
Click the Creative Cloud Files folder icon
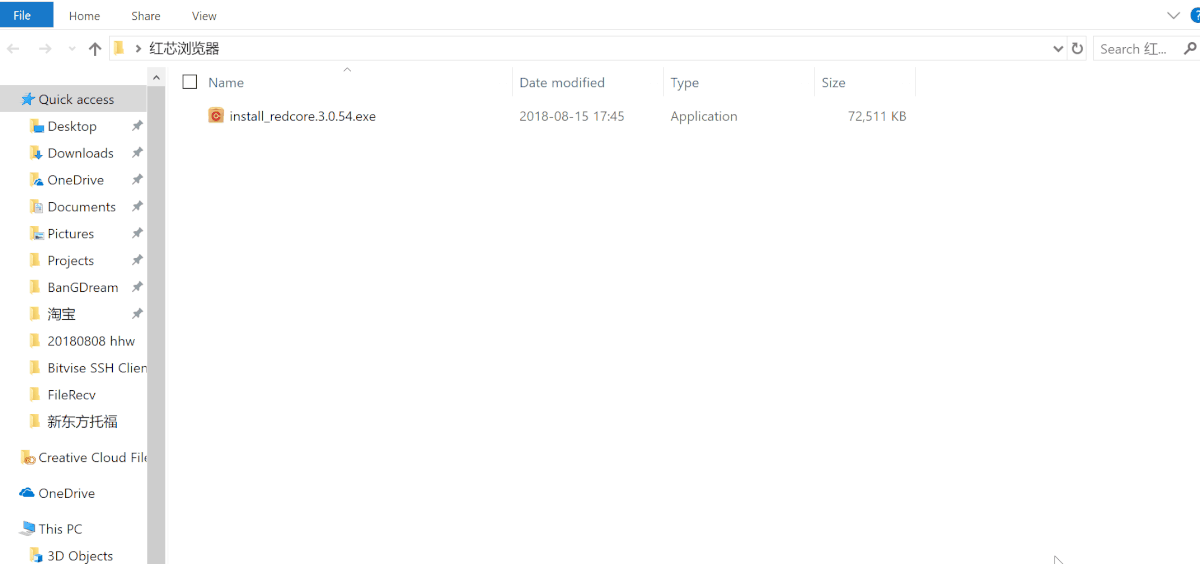[28, 458]
